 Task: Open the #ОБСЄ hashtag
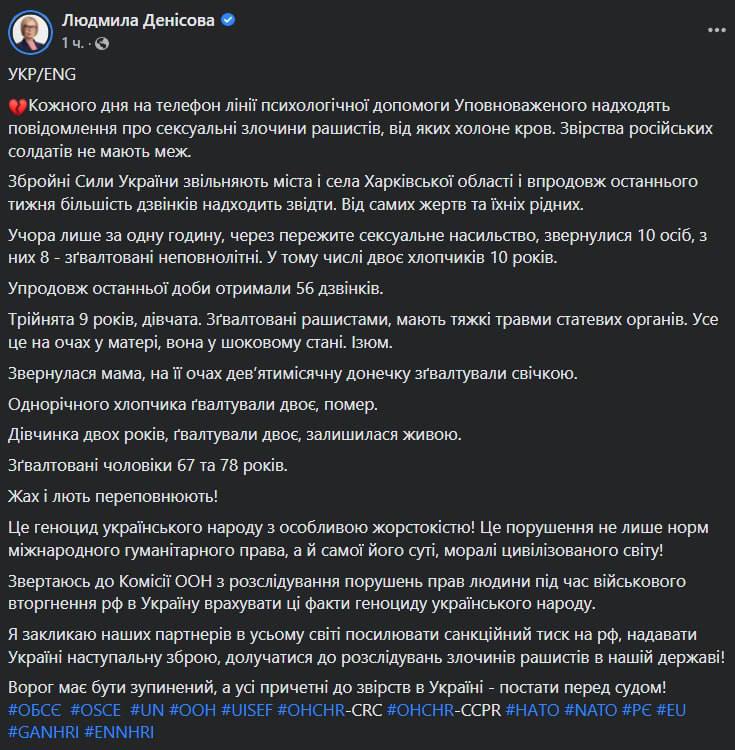coord(35,709)
